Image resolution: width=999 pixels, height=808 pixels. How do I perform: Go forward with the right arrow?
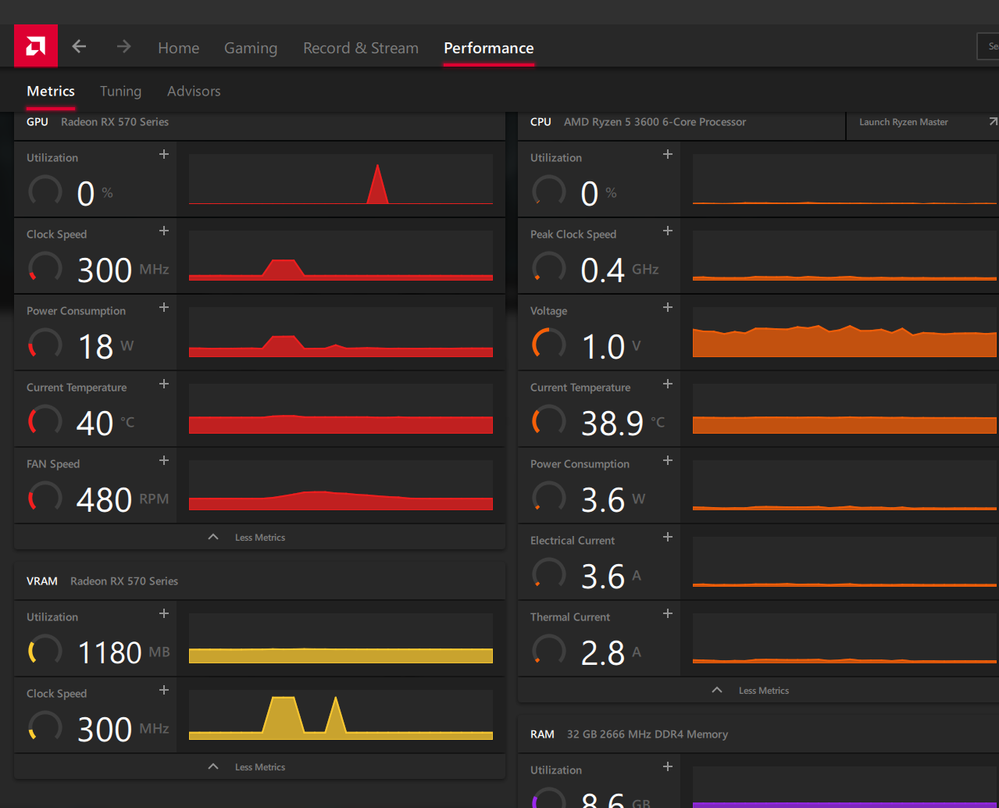(124, 47)
